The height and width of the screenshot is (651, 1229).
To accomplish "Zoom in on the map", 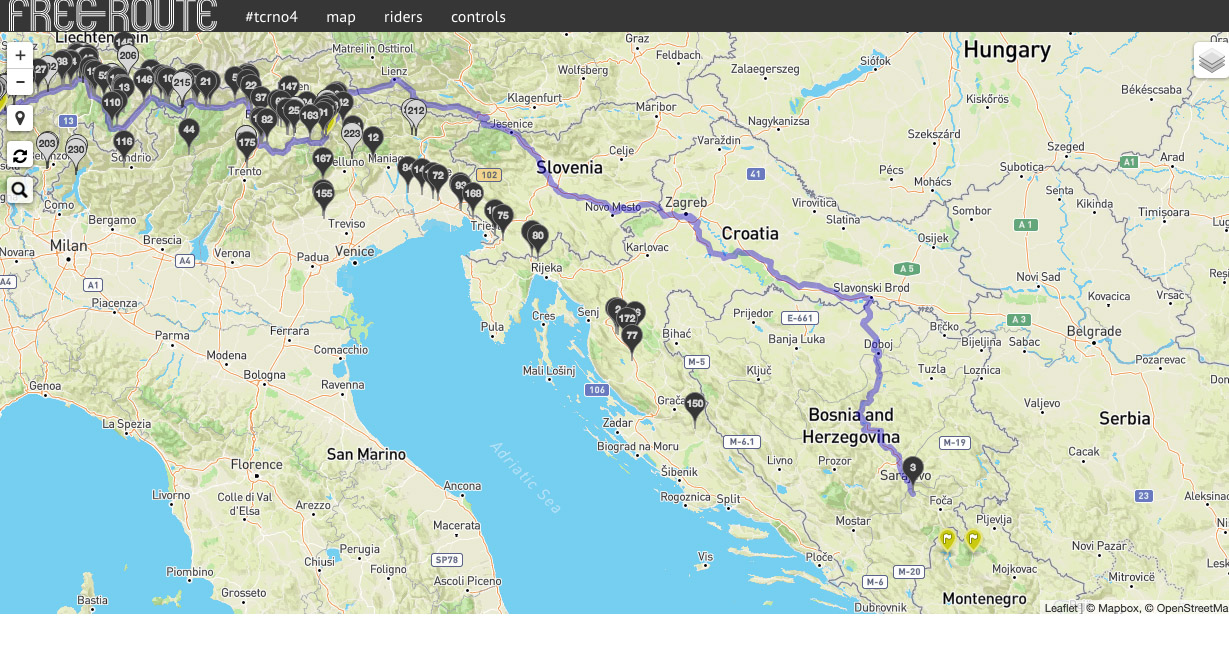I will click(x=20, y=56).
